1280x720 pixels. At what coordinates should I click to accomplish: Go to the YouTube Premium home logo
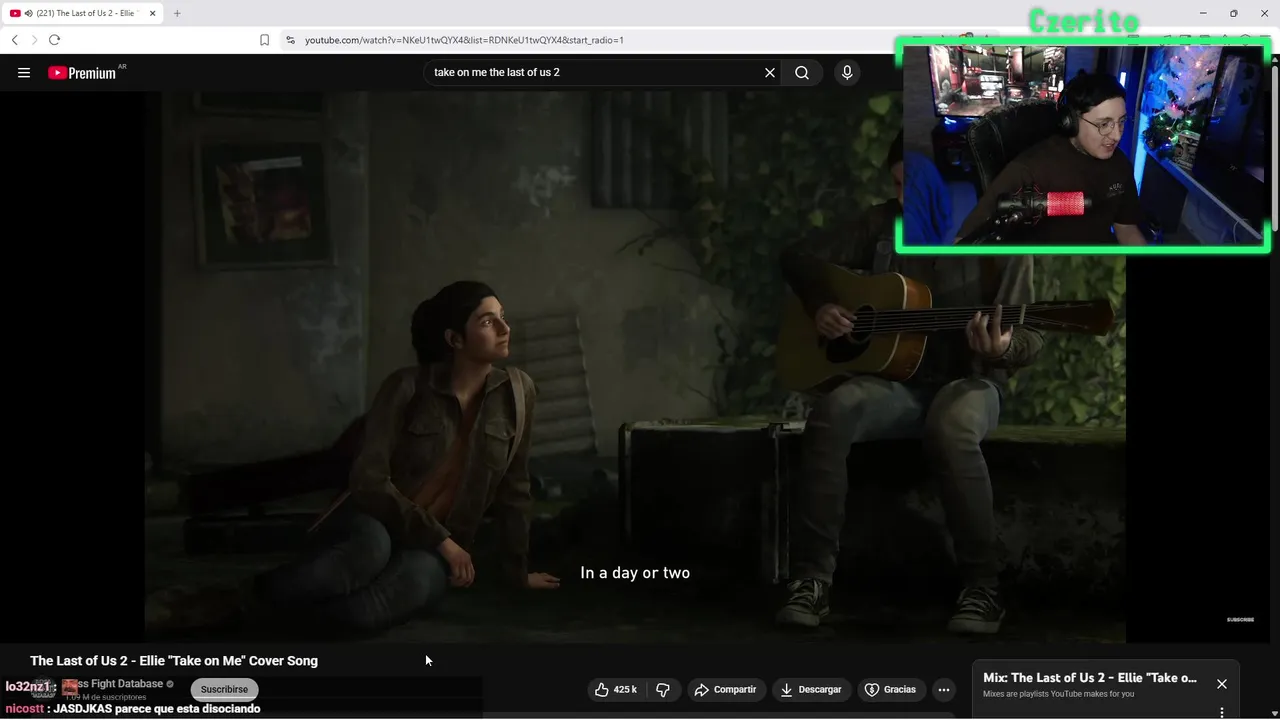(82, 73)
